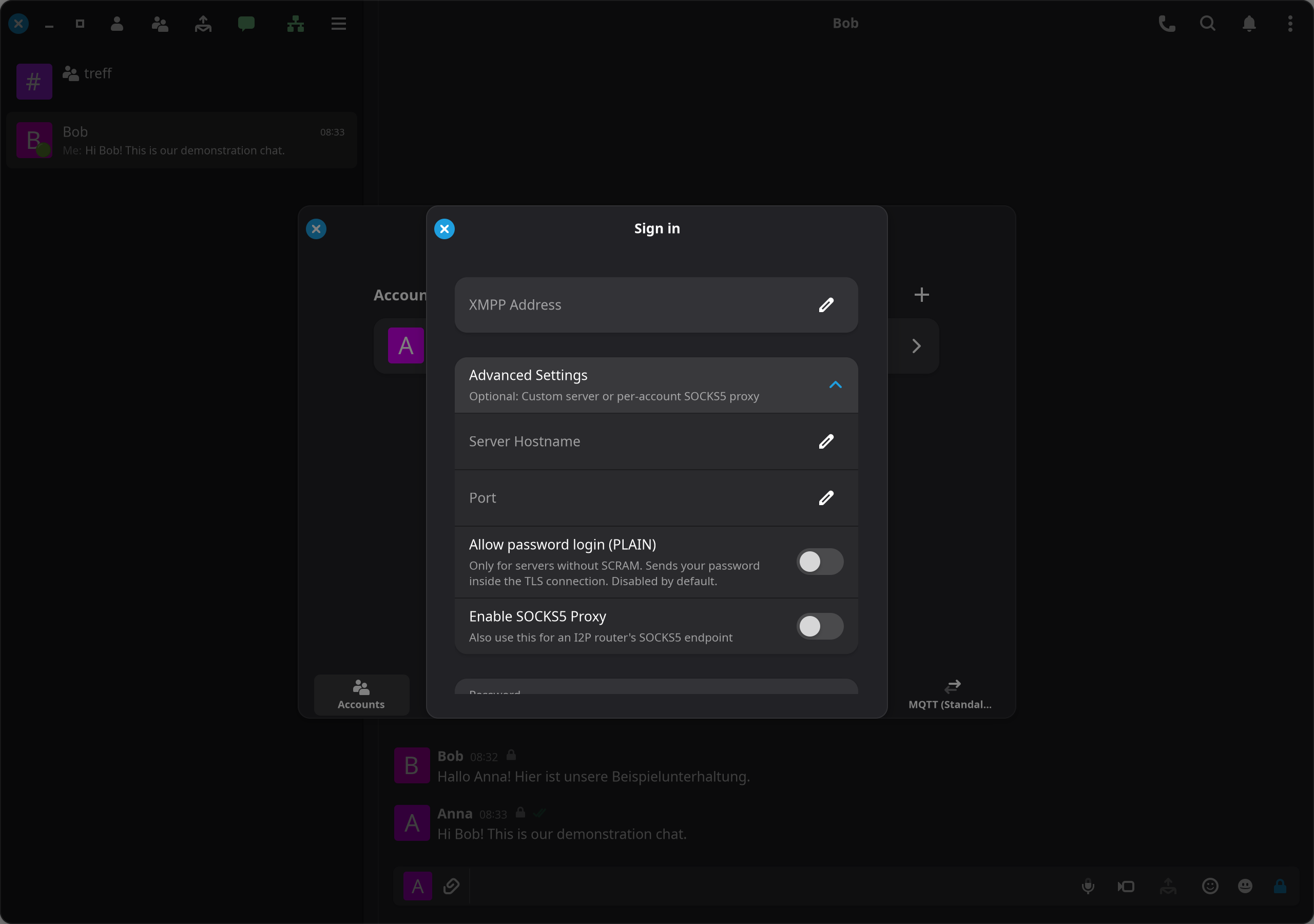This screenshot has height=924, width=1314.
Task: Click pencil icon next to Server Hostname
Action: (826, 441)
